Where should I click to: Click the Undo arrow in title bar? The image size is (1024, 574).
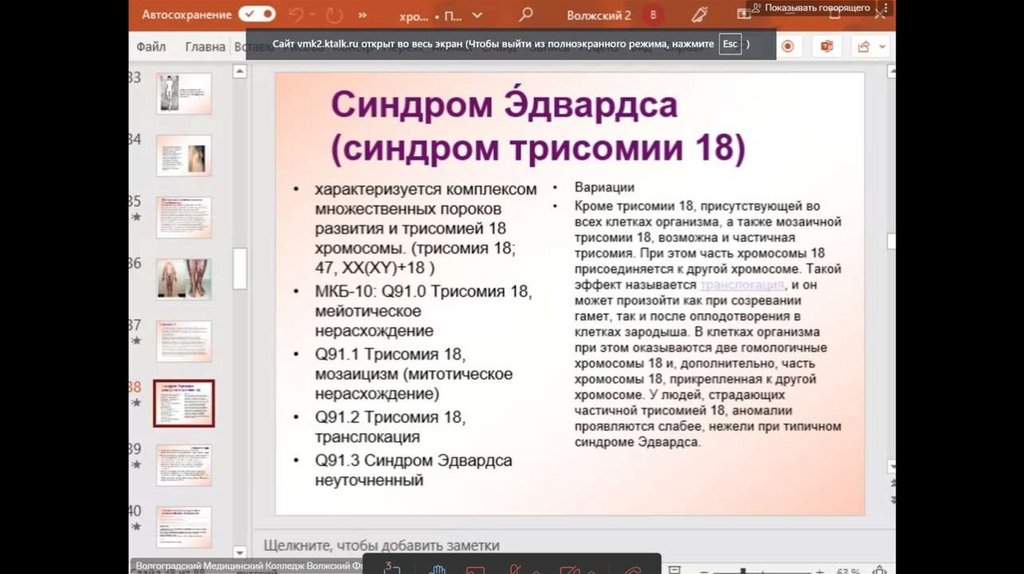tap(297, 16)
